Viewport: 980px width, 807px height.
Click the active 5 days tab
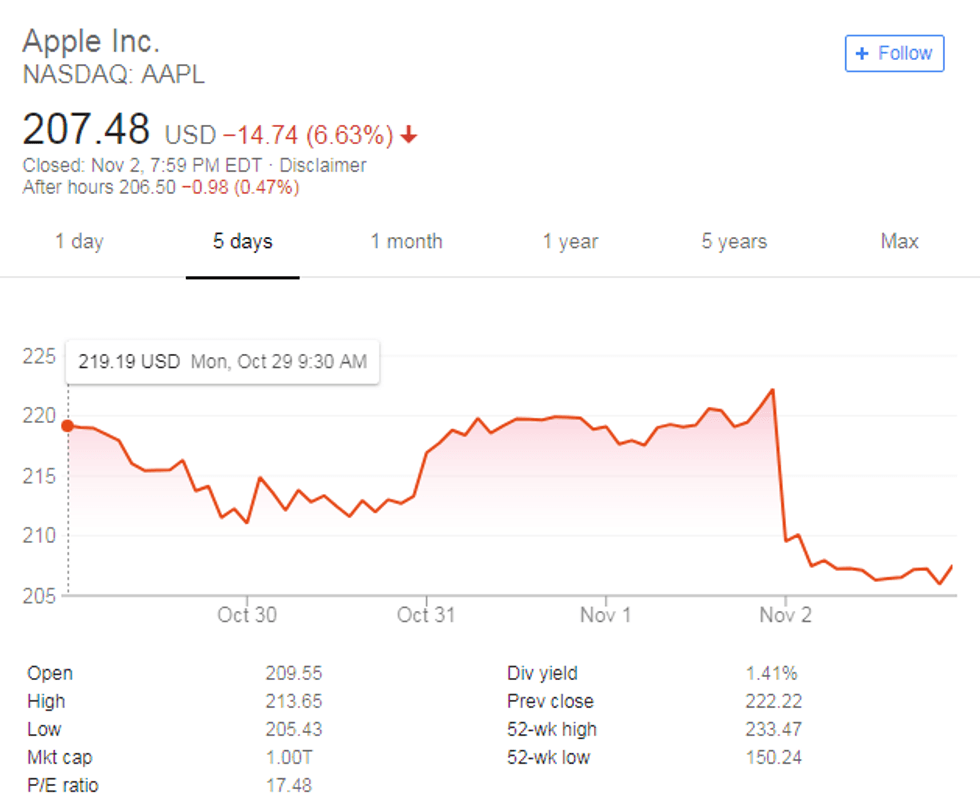click(242, 241)
